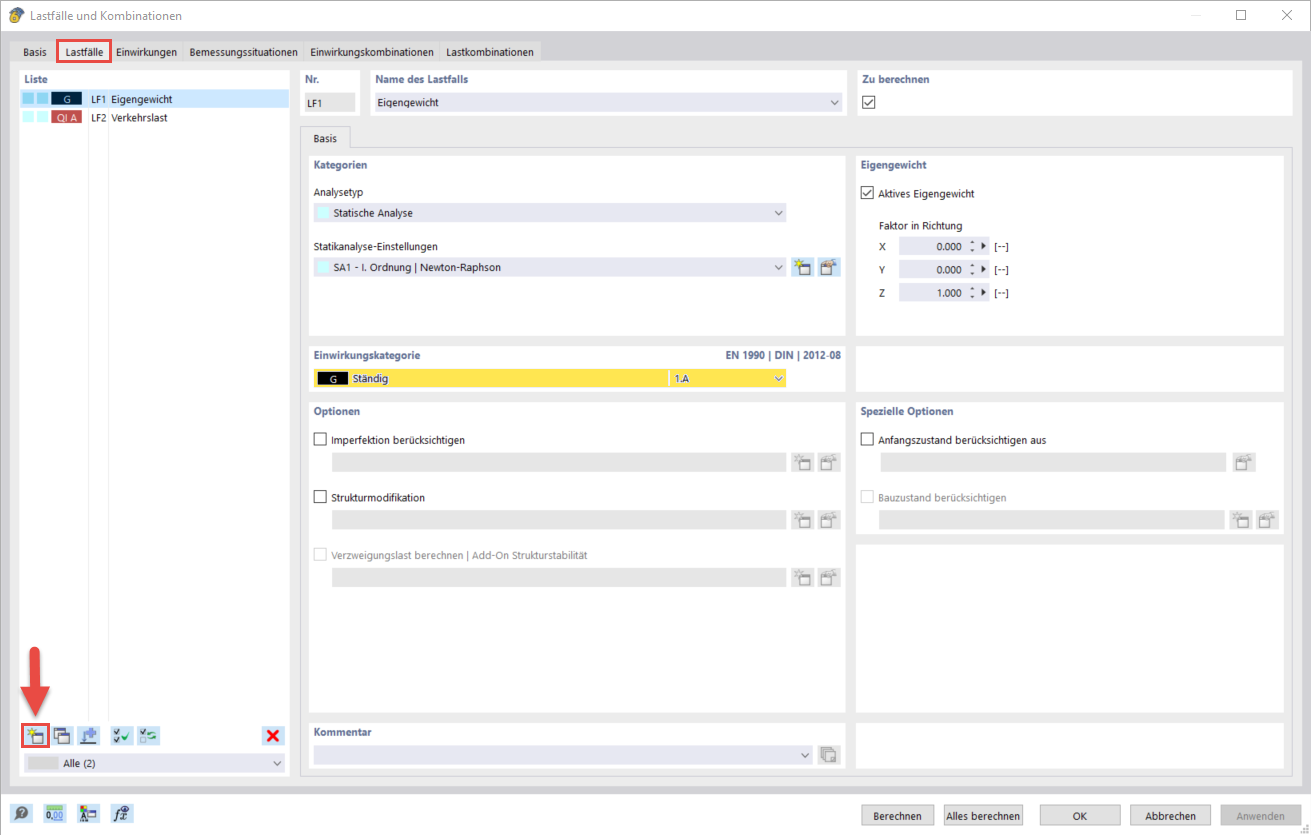Copy the selected load case
The width and height of the screenshot is (1311, 835).
[61, 735]
